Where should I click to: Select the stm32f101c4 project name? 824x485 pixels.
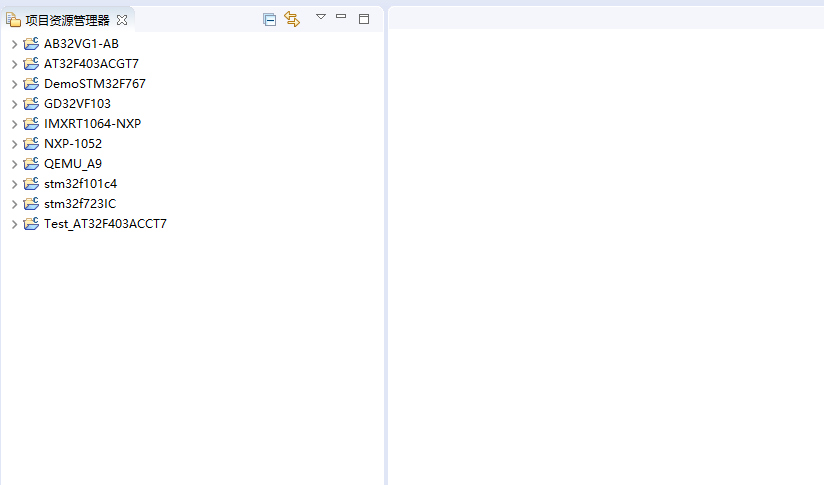click(80, 183)
